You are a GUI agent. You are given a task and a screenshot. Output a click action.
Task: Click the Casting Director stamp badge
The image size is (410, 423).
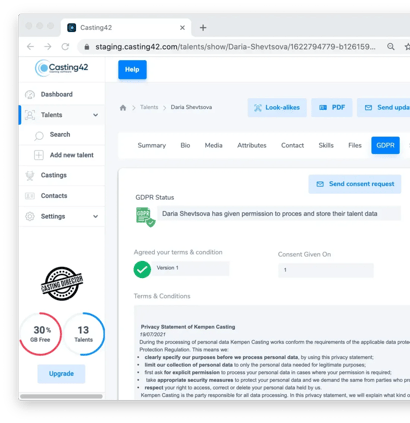pos(62,283)
